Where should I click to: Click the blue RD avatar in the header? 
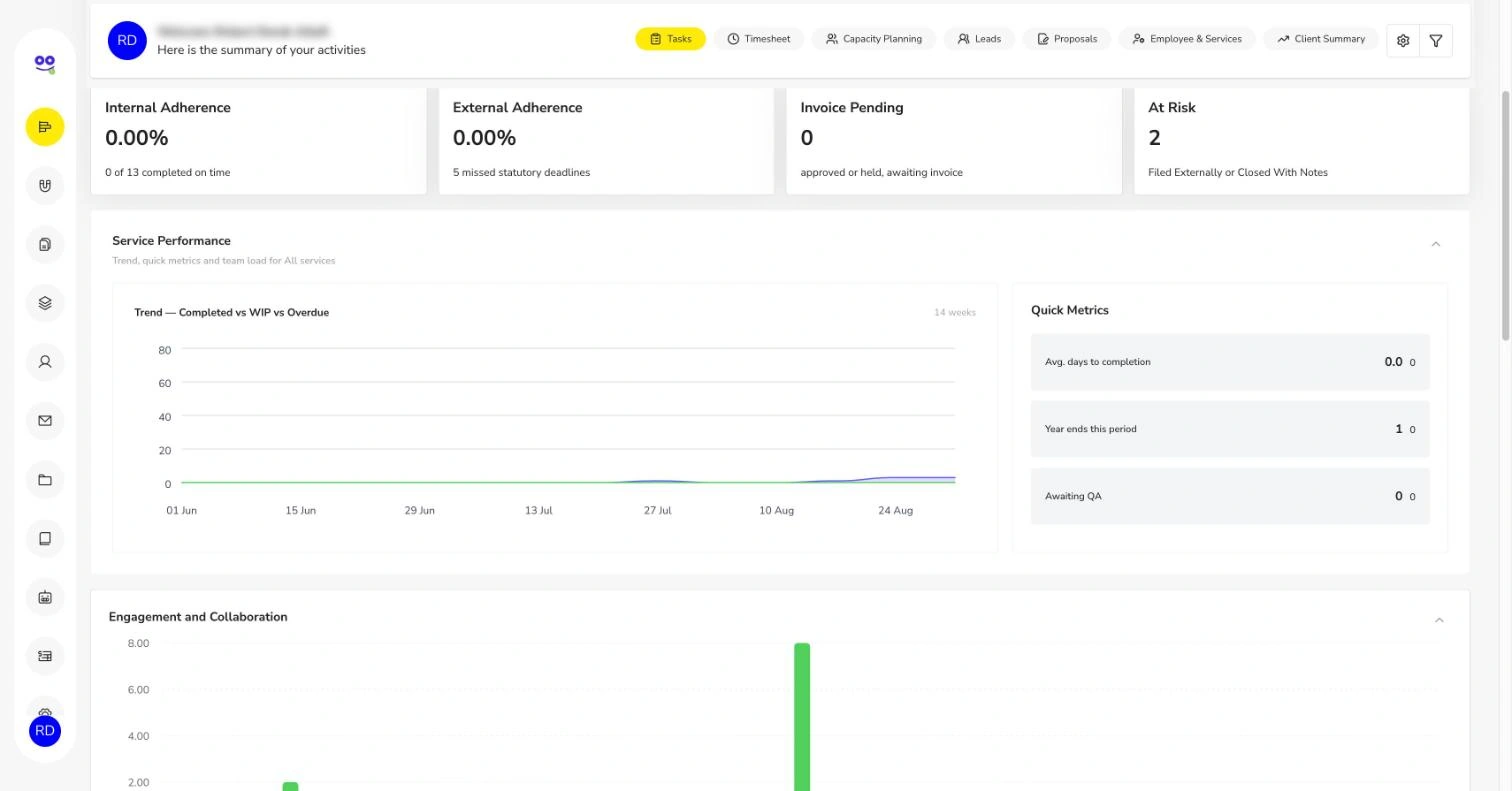(x=127, y=40)
